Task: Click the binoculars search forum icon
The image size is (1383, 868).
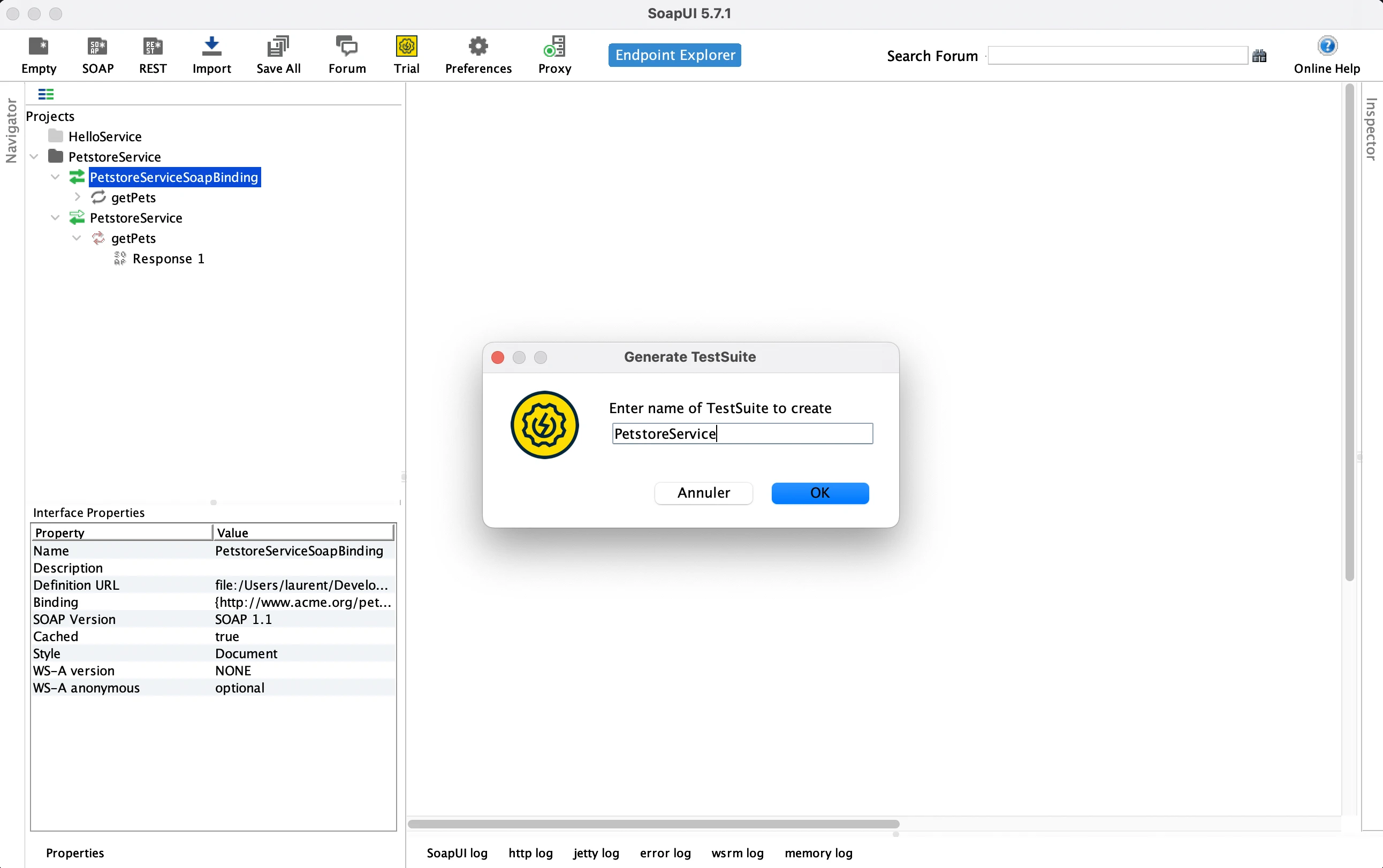Action: pyautogui.click(x=1259, y=56)
